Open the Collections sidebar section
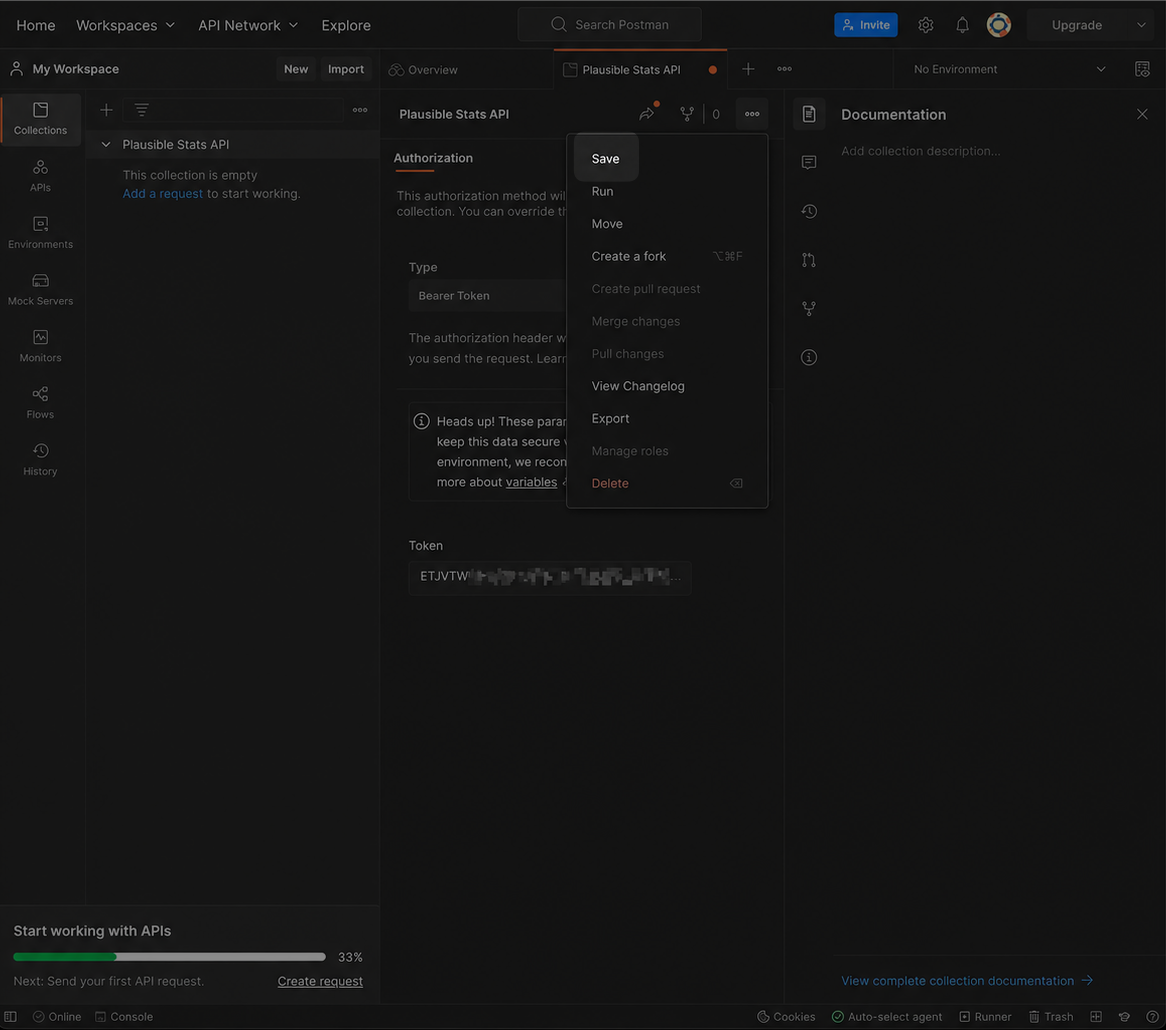The width and height of the screenshot is (1166, 1030). 40,119
